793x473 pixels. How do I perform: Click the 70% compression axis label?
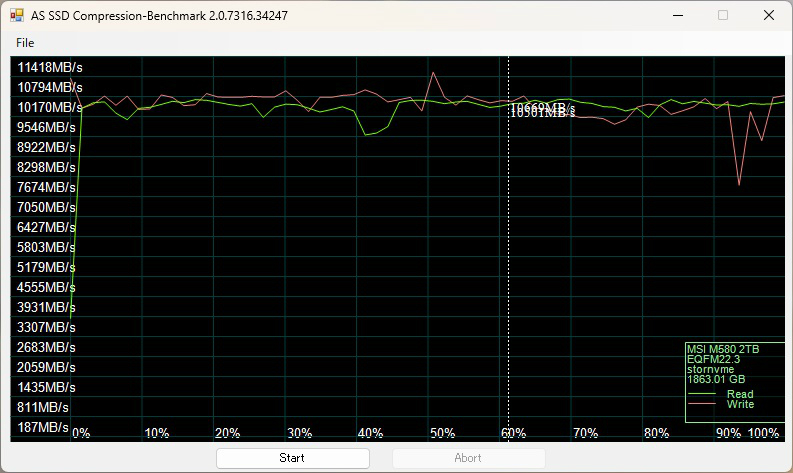point(586,433)
